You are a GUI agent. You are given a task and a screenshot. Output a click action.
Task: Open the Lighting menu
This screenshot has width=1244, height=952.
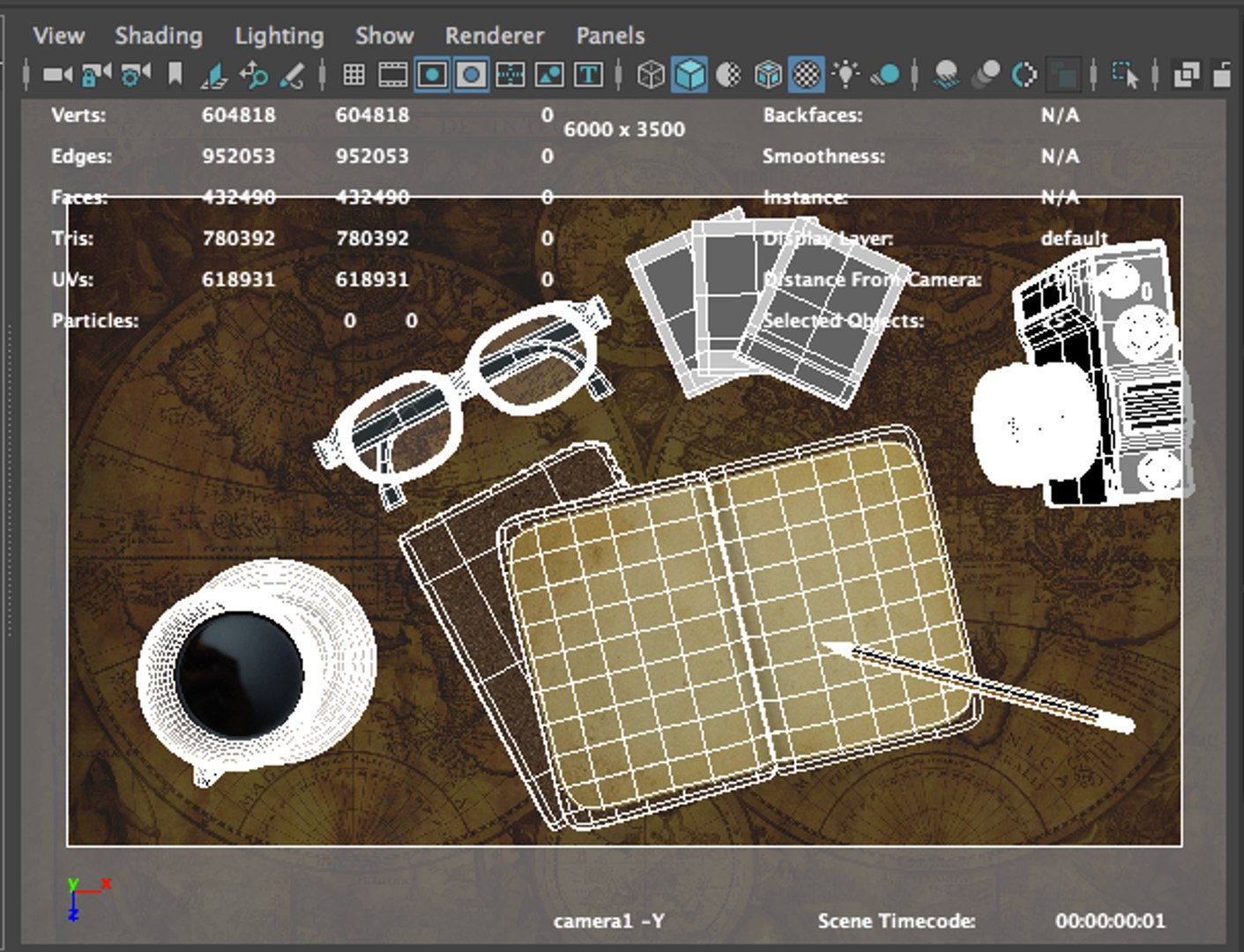click(279, 35)
